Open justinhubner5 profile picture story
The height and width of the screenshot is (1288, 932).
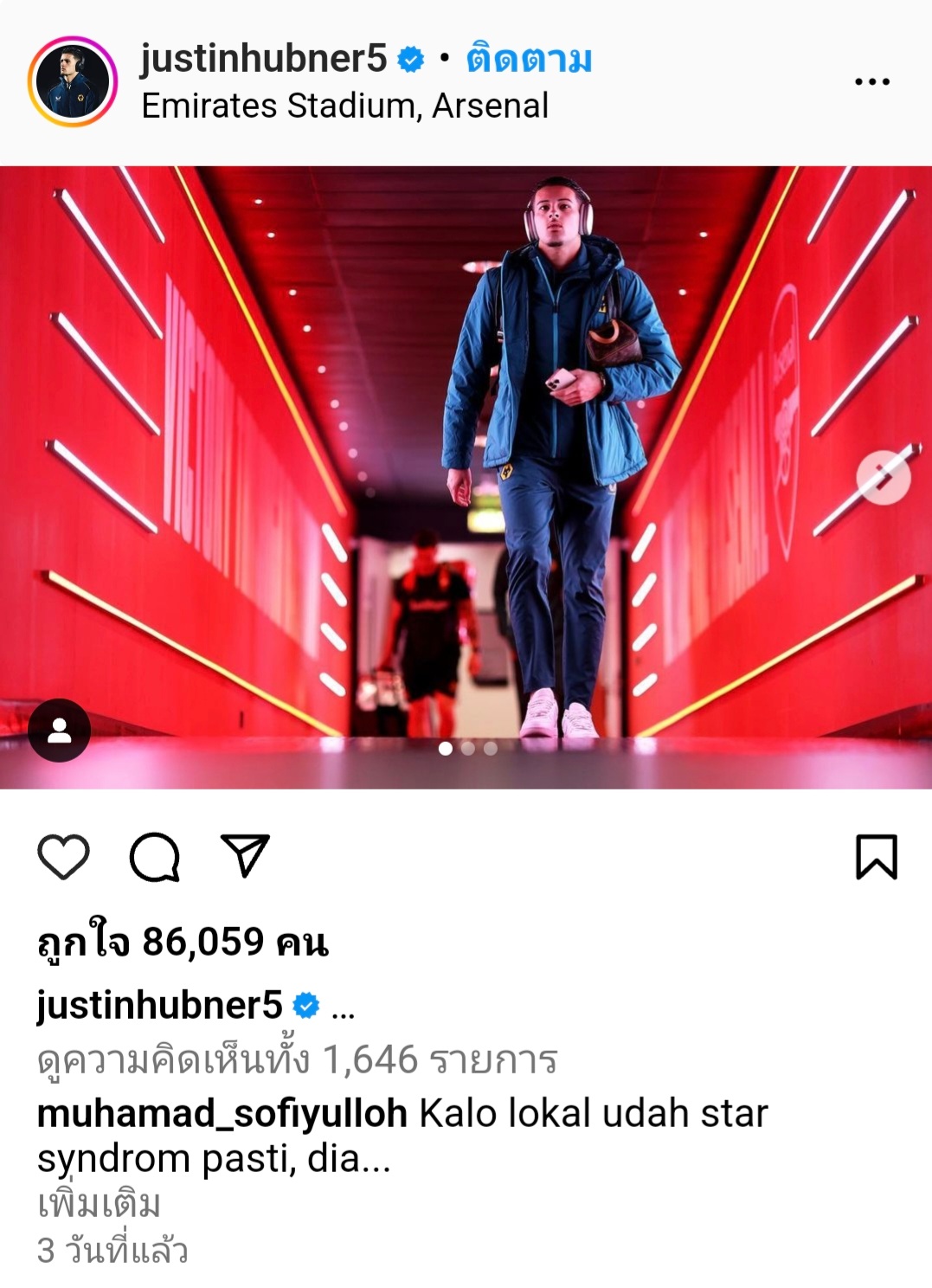73,81
